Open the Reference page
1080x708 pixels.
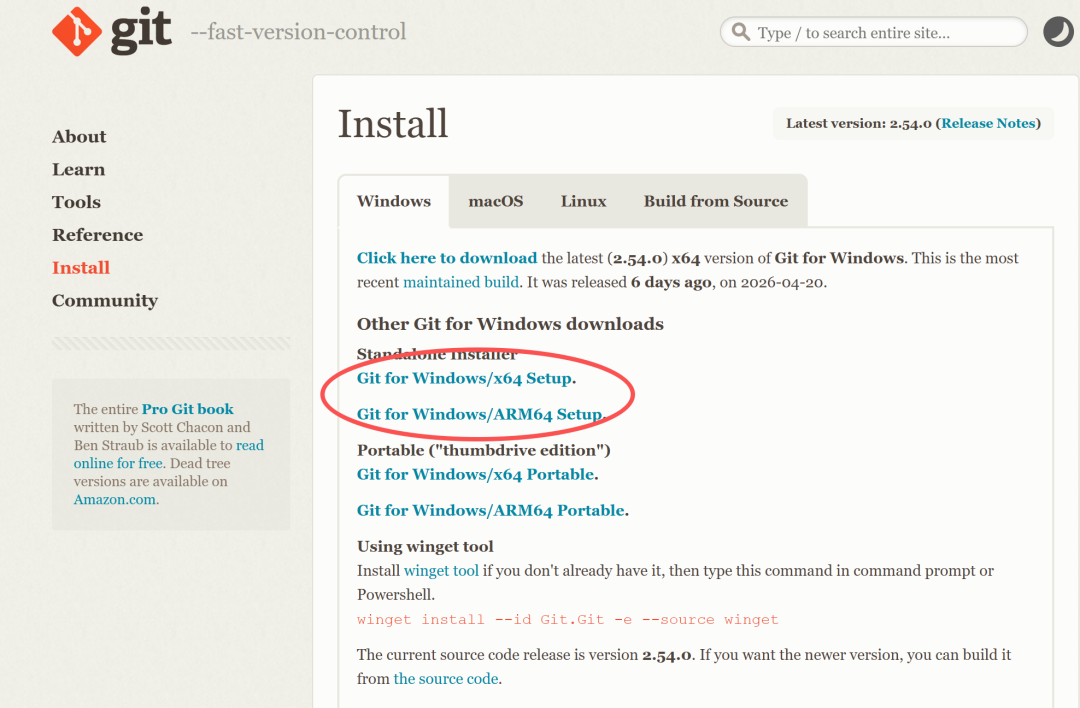[98, 235]
